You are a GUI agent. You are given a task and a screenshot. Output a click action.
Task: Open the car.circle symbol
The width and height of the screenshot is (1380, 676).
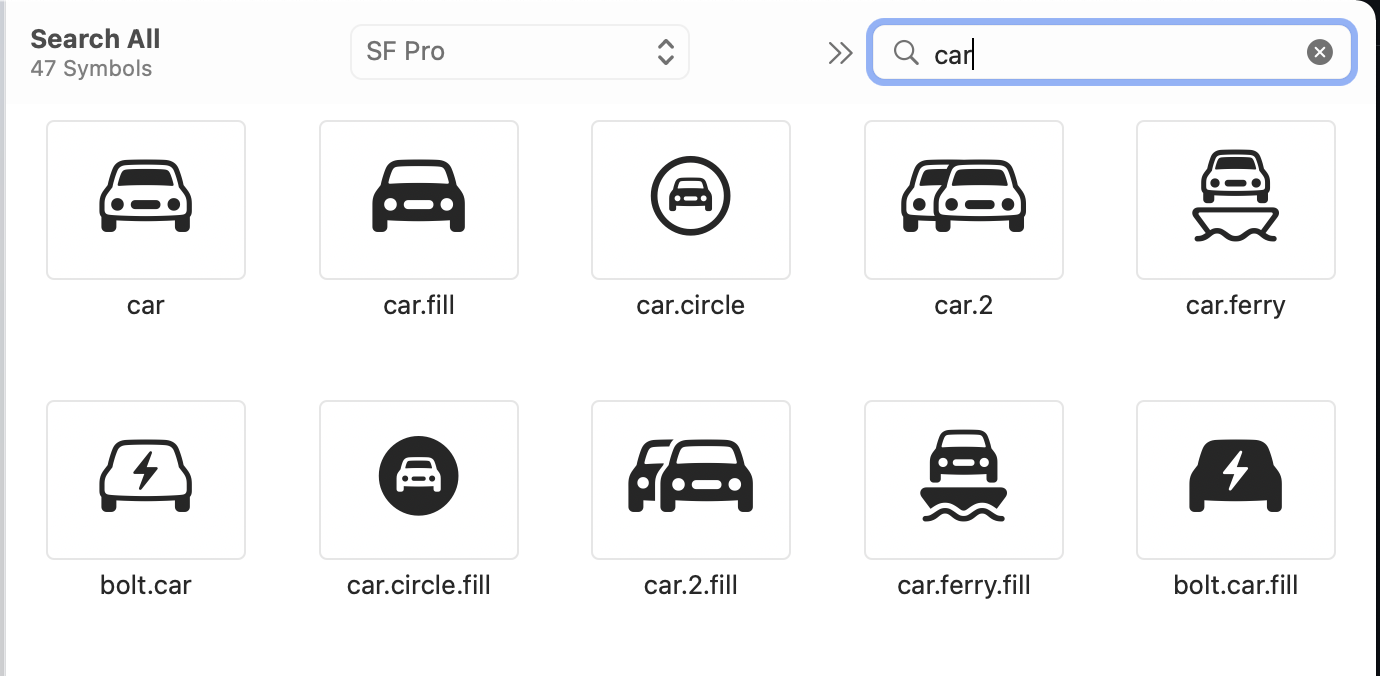tap(690, 199)
